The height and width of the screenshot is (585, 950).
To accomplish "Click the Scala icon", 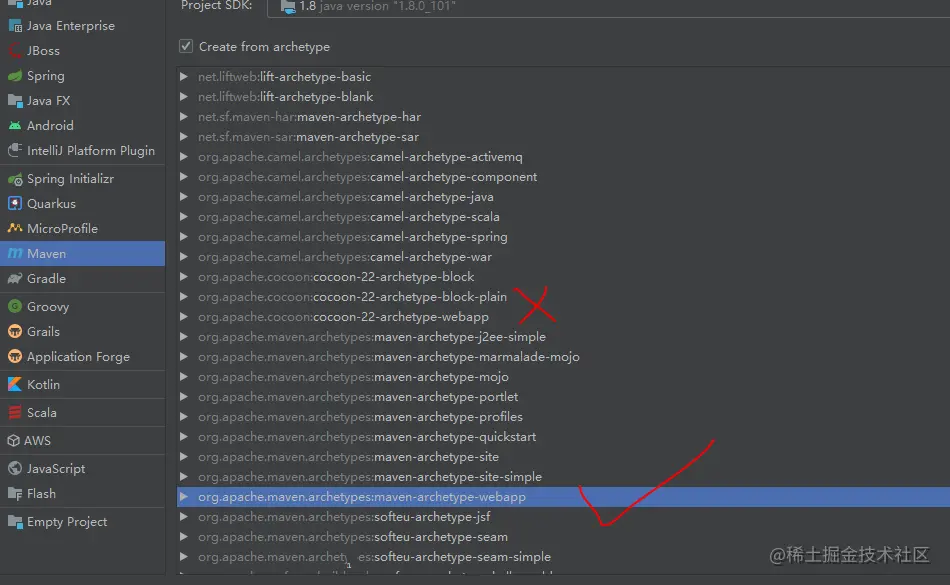I will click(15, 412).
